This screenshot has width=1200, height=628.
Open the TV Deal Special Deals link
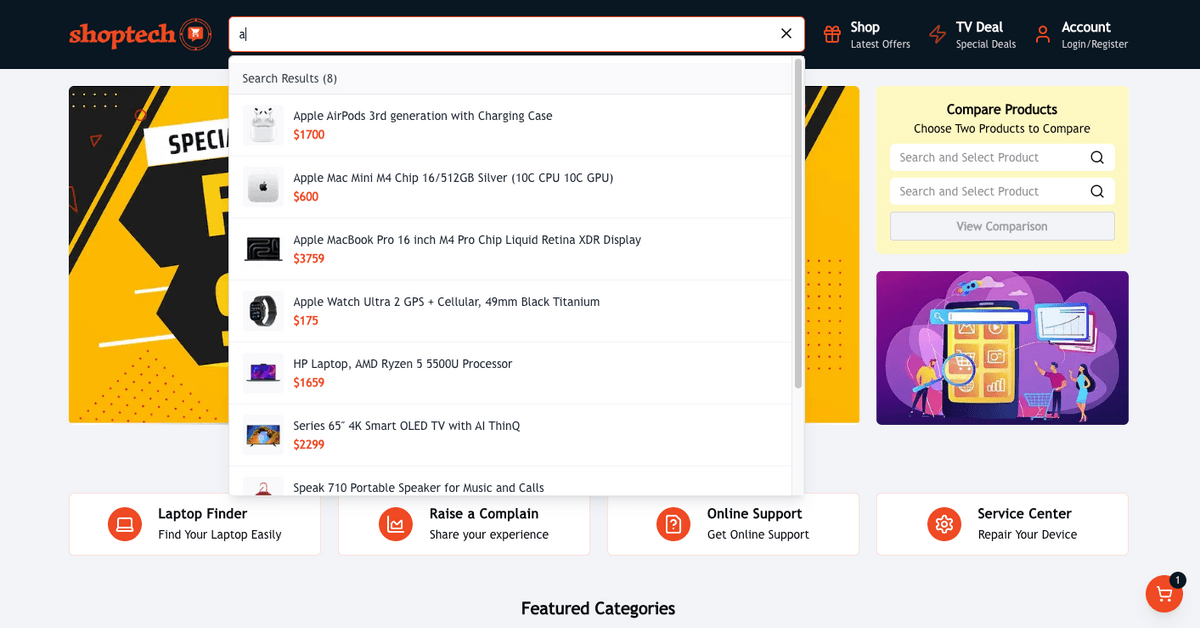[972, 34]
